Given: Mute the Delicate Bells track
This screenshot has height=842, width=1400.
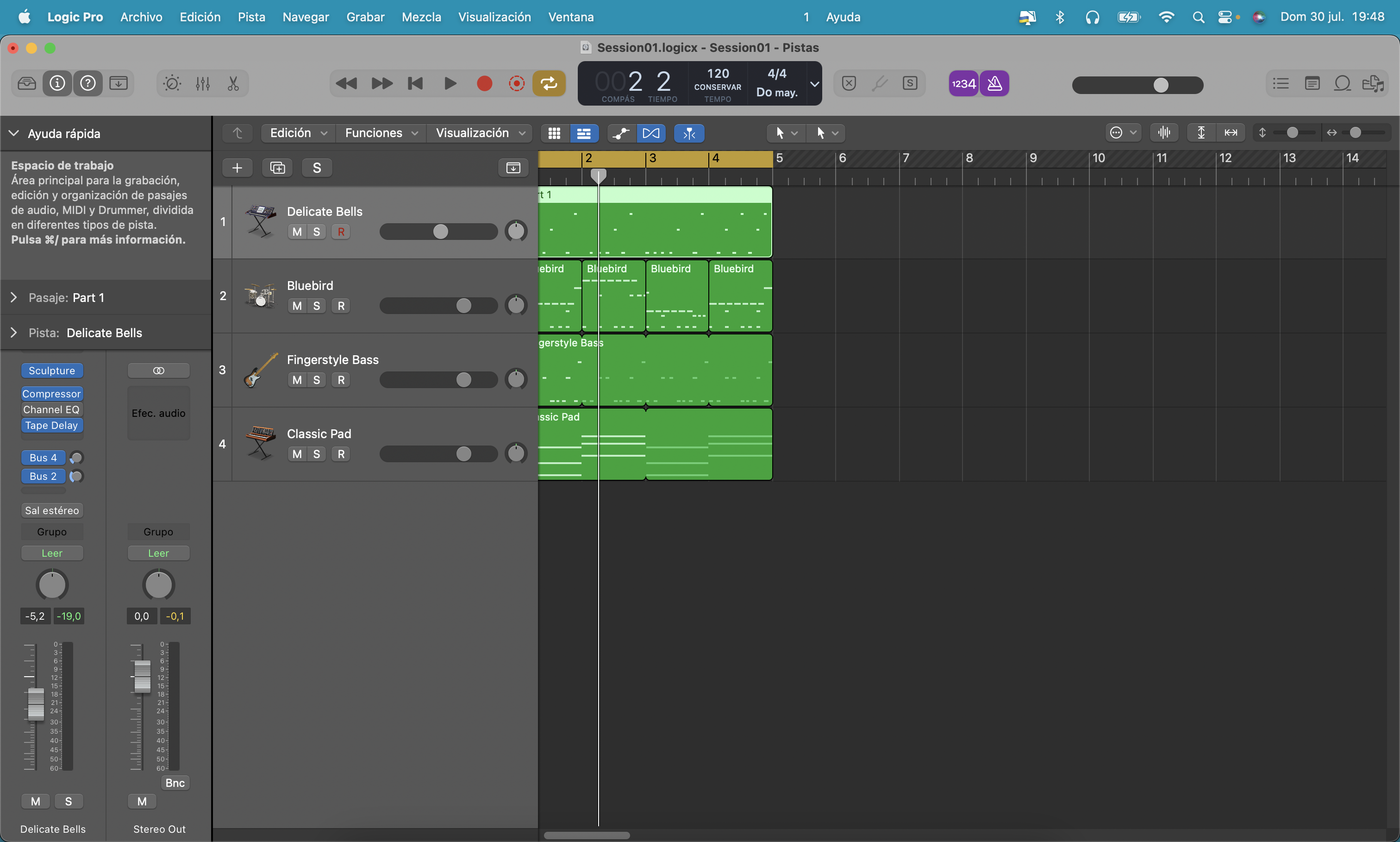Looking at the screenshot, I should point(297,232).
